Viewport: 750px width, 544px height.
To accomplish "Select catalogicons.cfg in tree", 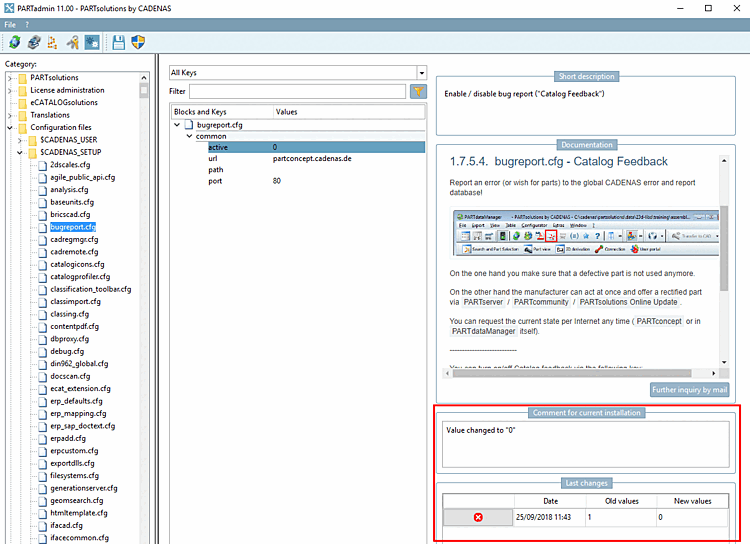I will click(x=77, y=264).
